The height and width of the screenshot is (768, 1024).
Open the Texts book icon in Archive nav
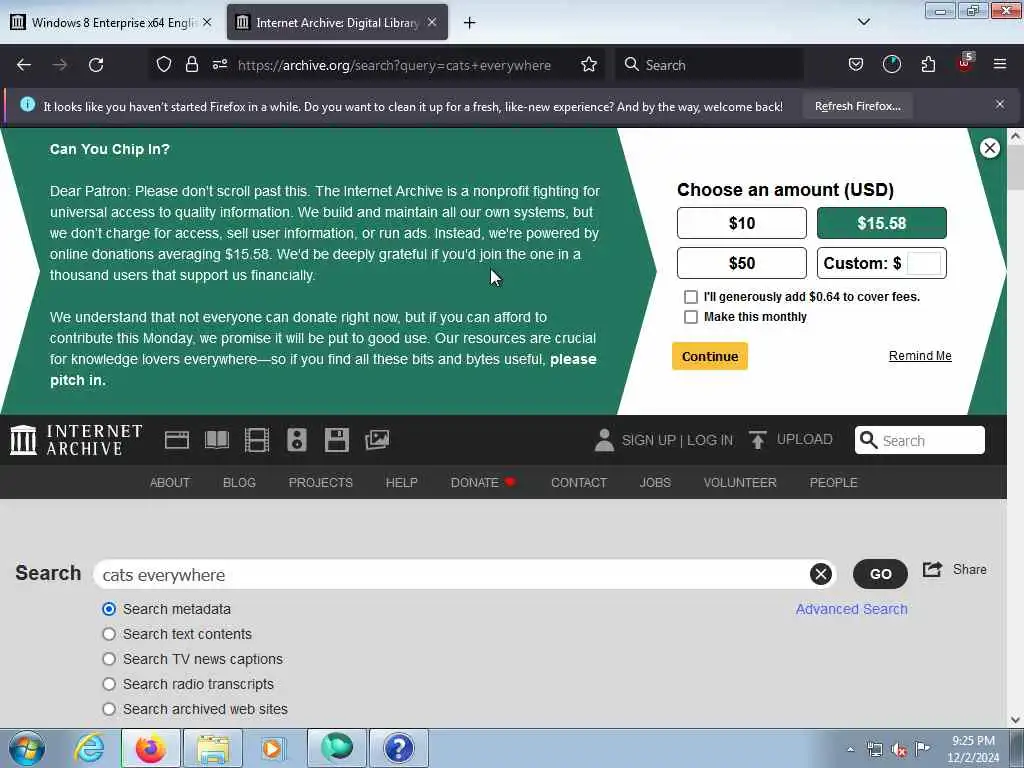pos(217,440)
